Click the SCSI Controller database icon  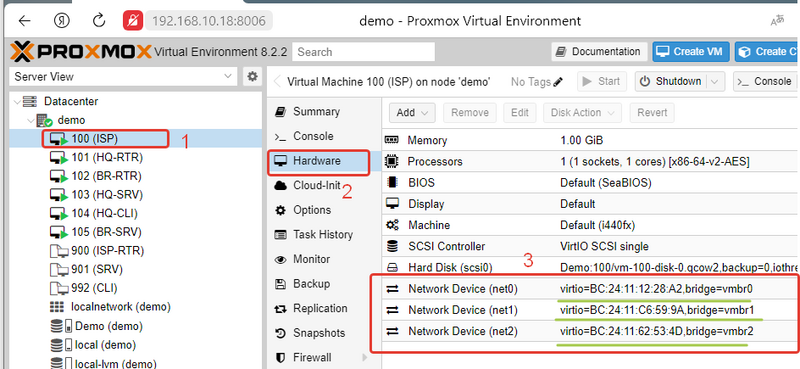point(392,247)
